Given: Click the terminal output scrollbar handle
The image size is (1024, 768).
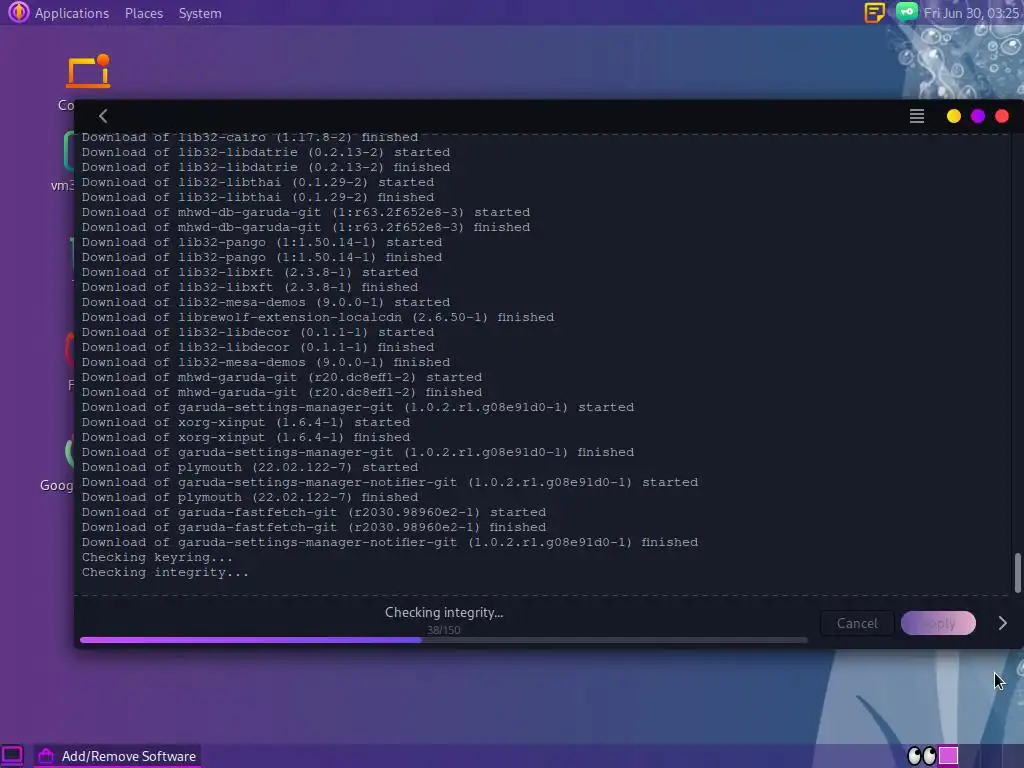Looking at the screenshot, I should pos(1017,573).
